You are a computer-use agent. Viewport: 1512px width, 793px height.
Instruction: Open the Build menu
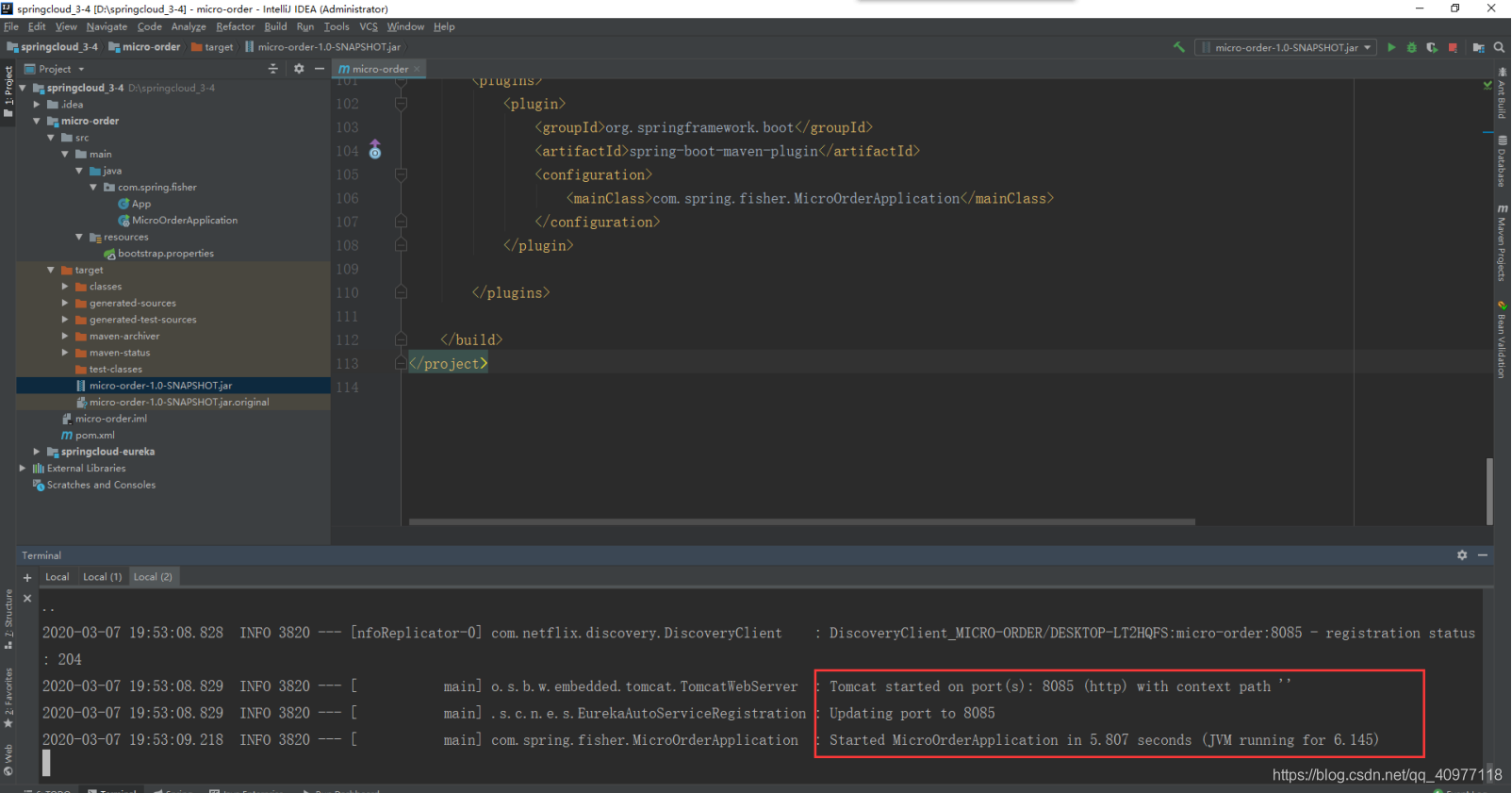pos(275,26)
